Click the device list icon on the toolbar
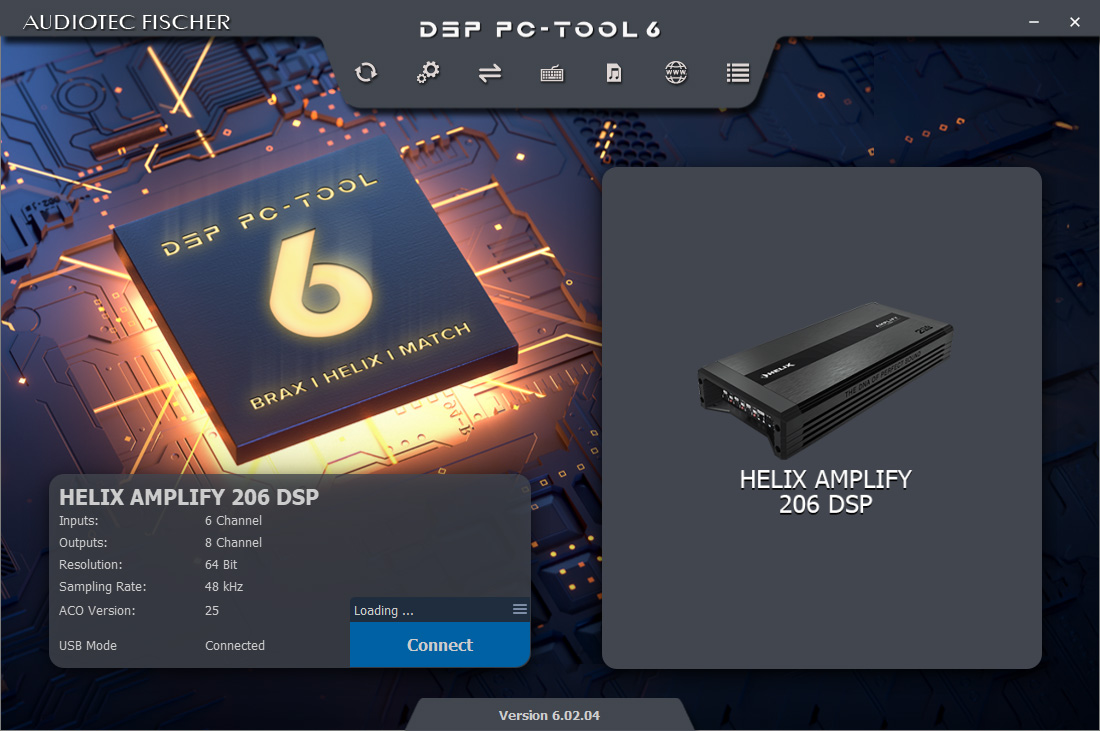The height and width of the screenshot is (731, 1100). [737, 73]
